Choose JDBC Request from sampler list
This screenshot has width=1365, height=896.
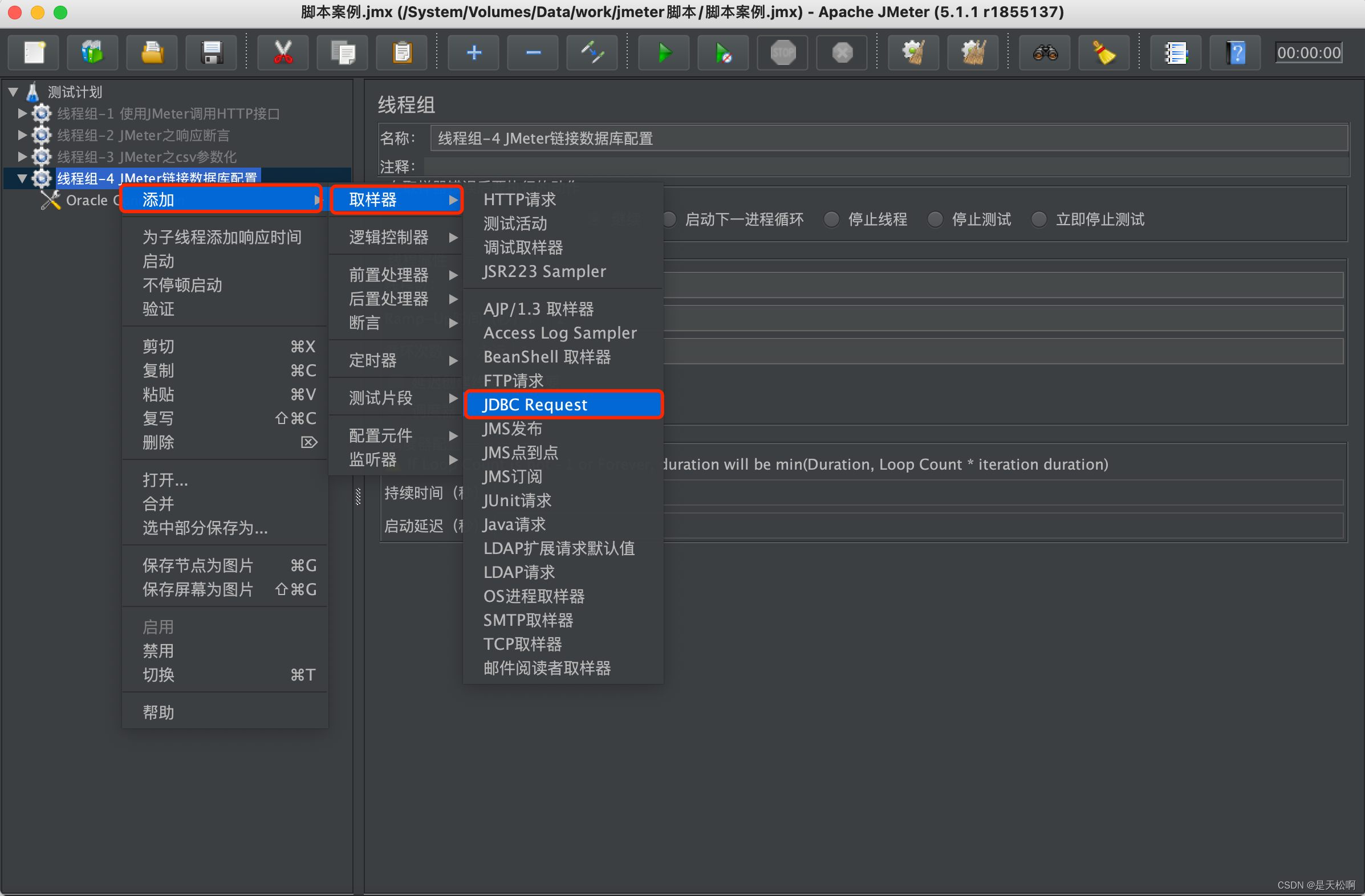[564, 405]
